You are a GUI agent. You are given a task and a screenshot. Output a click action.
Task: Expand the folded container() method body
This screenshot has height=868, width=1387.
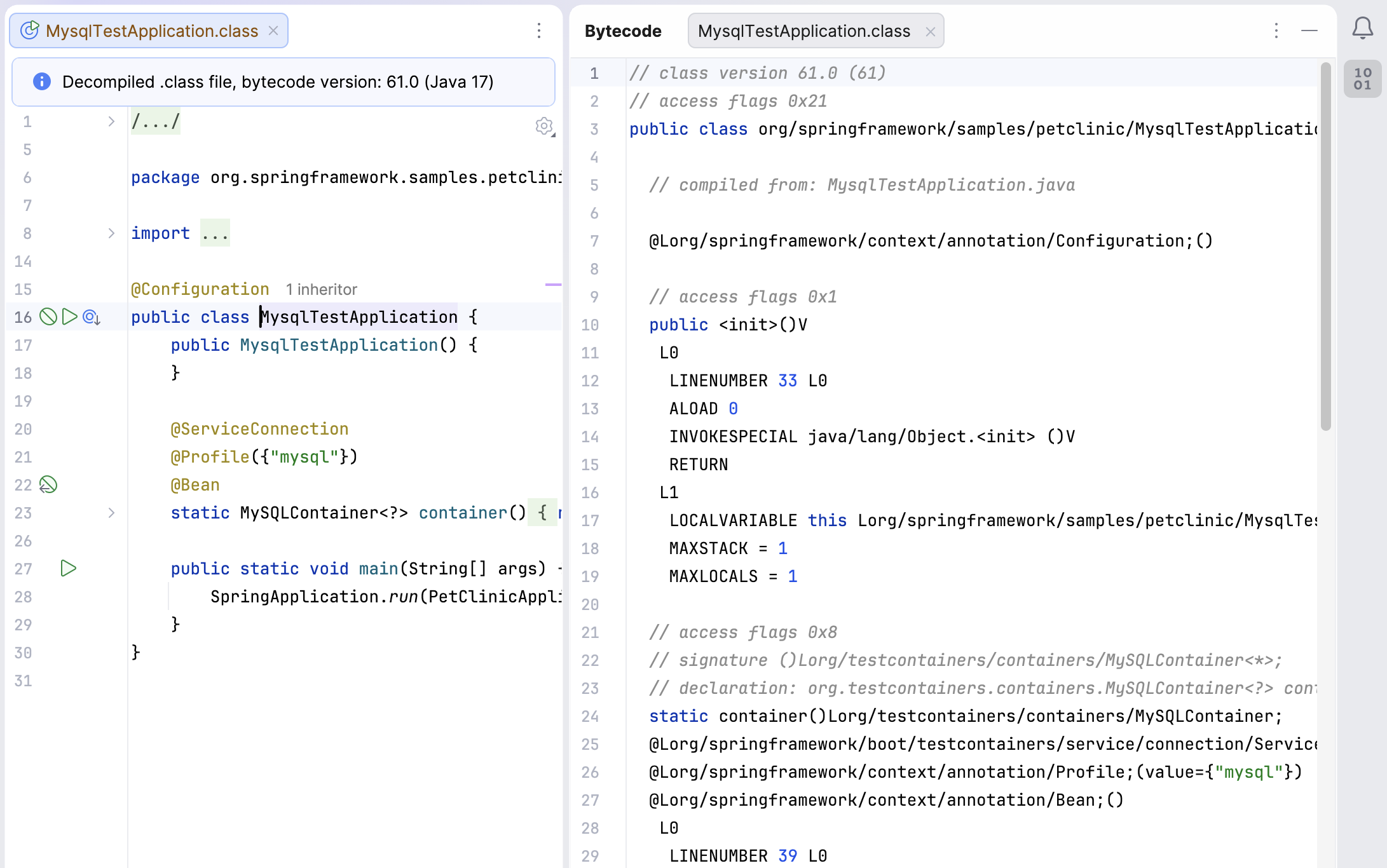[x=112, y=513]
